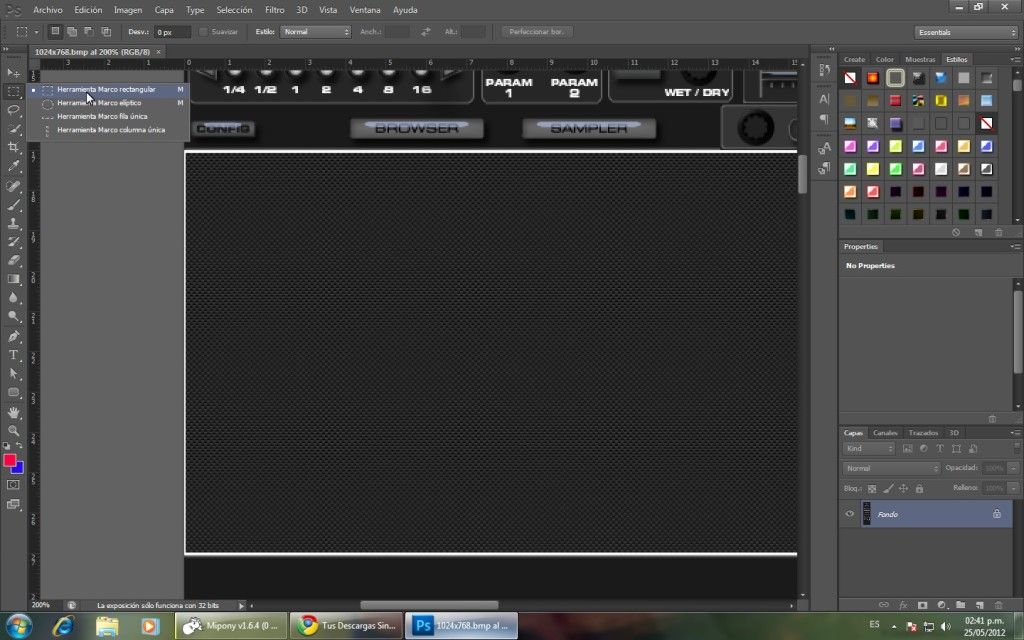1024x640 pixels.
Task: Open the Ventana menu
Action: 365,10
